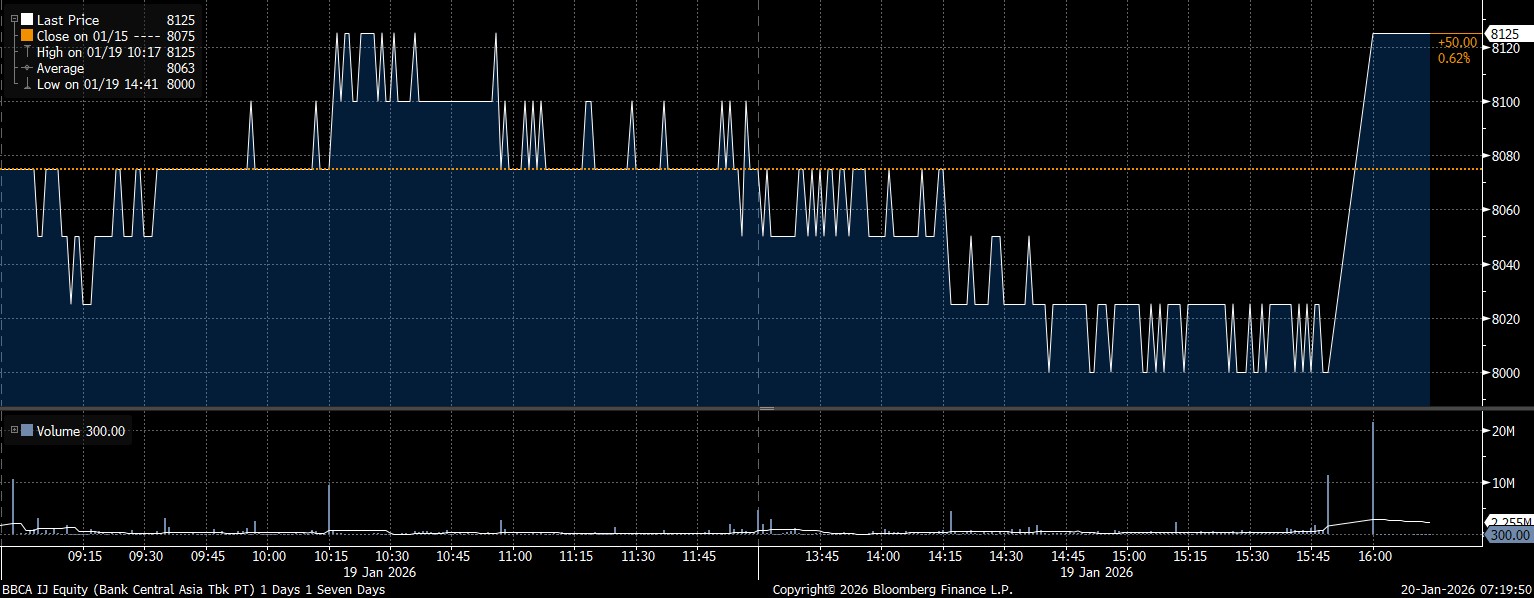Collapse the Last Price legend tree

[14, 19]
